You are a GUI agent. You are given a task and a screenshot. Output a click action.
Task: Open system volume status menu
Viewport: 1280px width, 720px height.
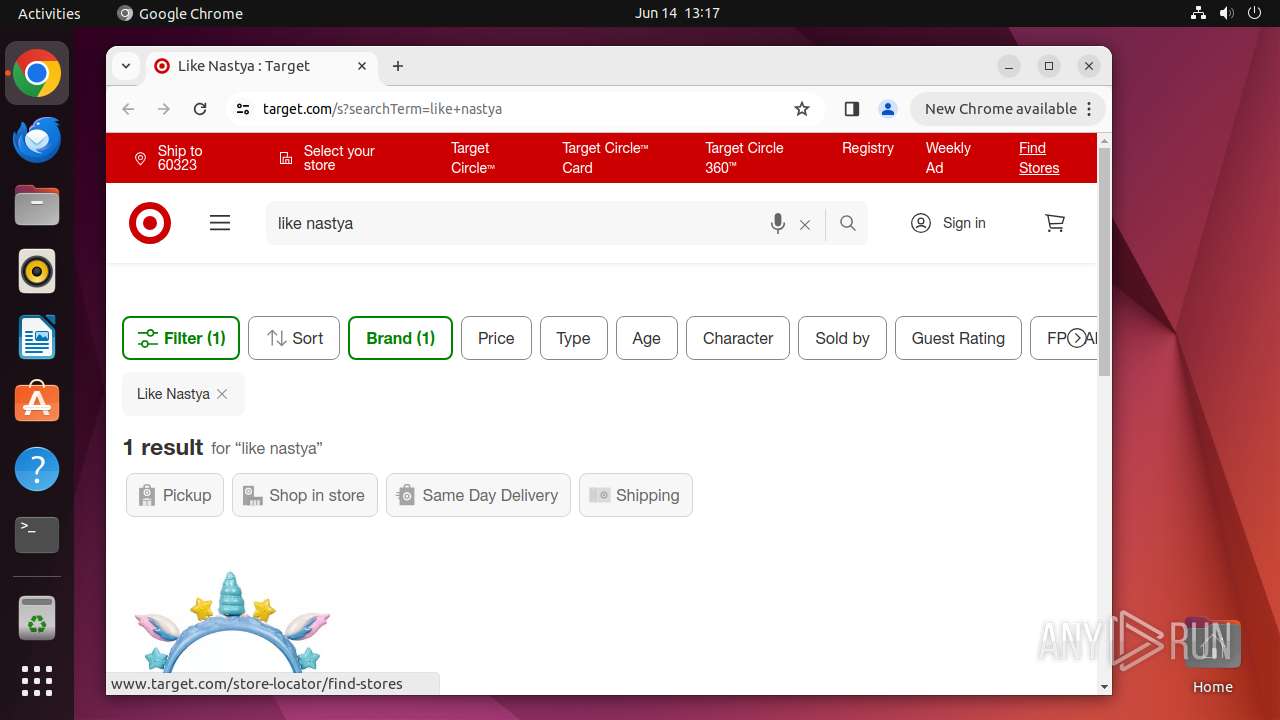(1226, 13)
